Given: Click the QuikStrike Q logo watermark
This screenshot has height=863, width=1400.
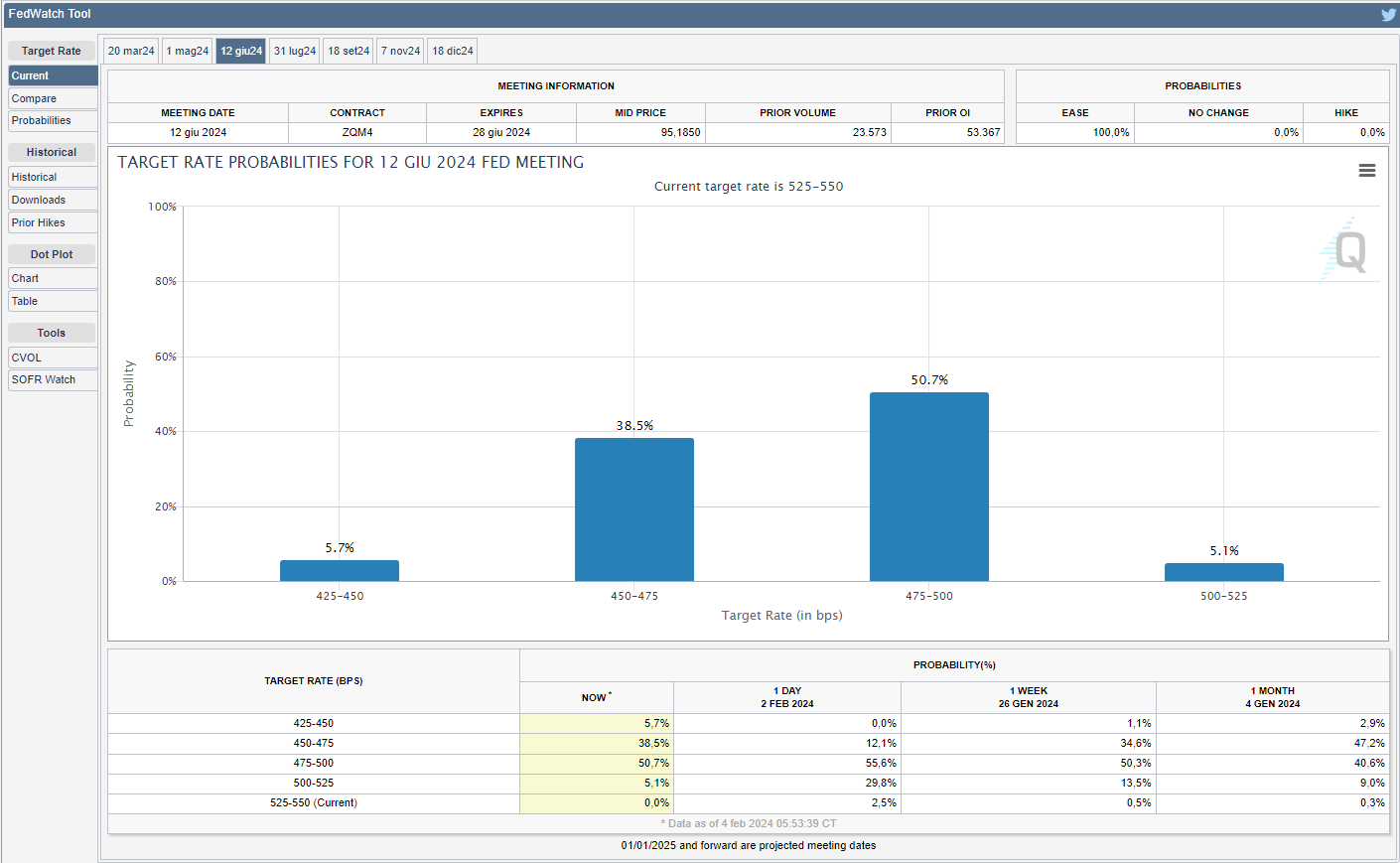Looking at the screenshot, I should point(1348,251).
